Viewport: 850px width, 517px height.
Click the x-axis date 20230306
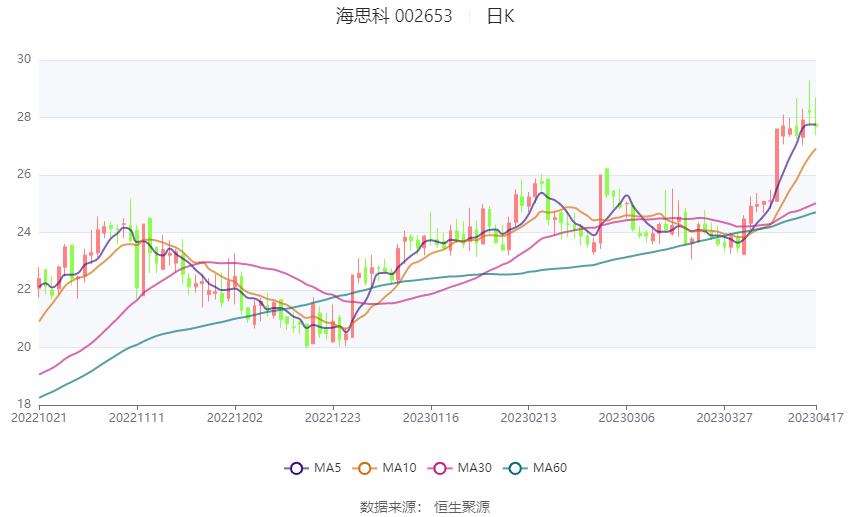pyautogui.click(x=626, y=418)
